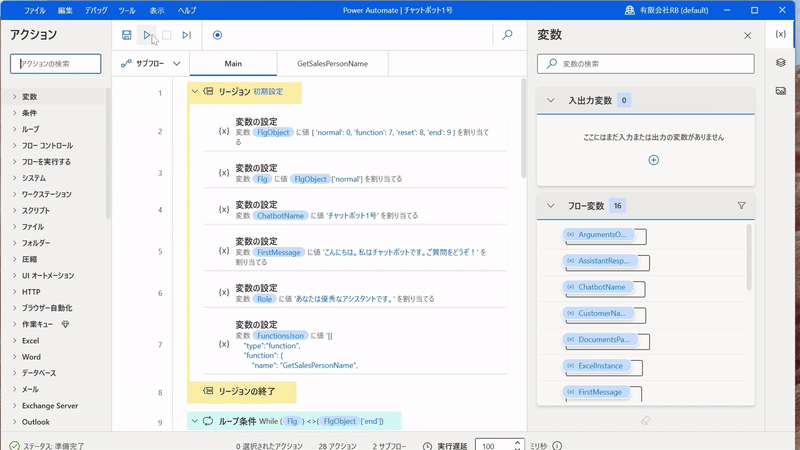
Task: Open the UI elements layers icon
Action: click(x=781, y=62)
